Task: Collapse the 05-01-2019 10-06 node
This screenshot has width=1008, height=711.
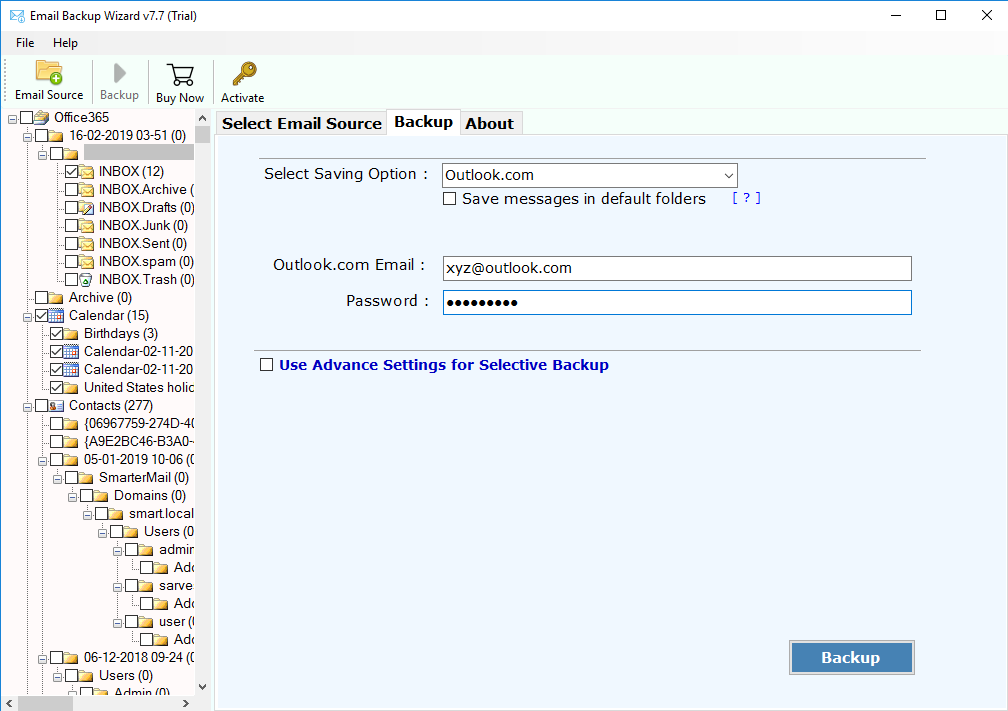Action: click(x=42, y=461)
